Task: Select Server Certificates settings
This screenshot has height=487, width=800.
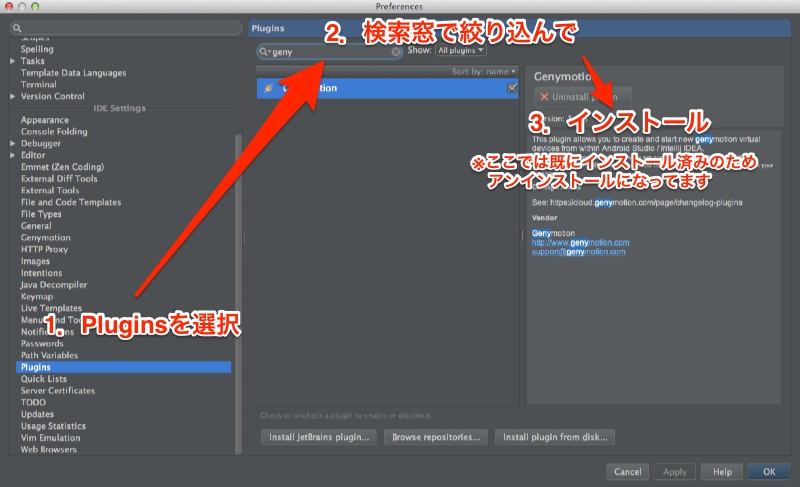Action: coord(58,391)
